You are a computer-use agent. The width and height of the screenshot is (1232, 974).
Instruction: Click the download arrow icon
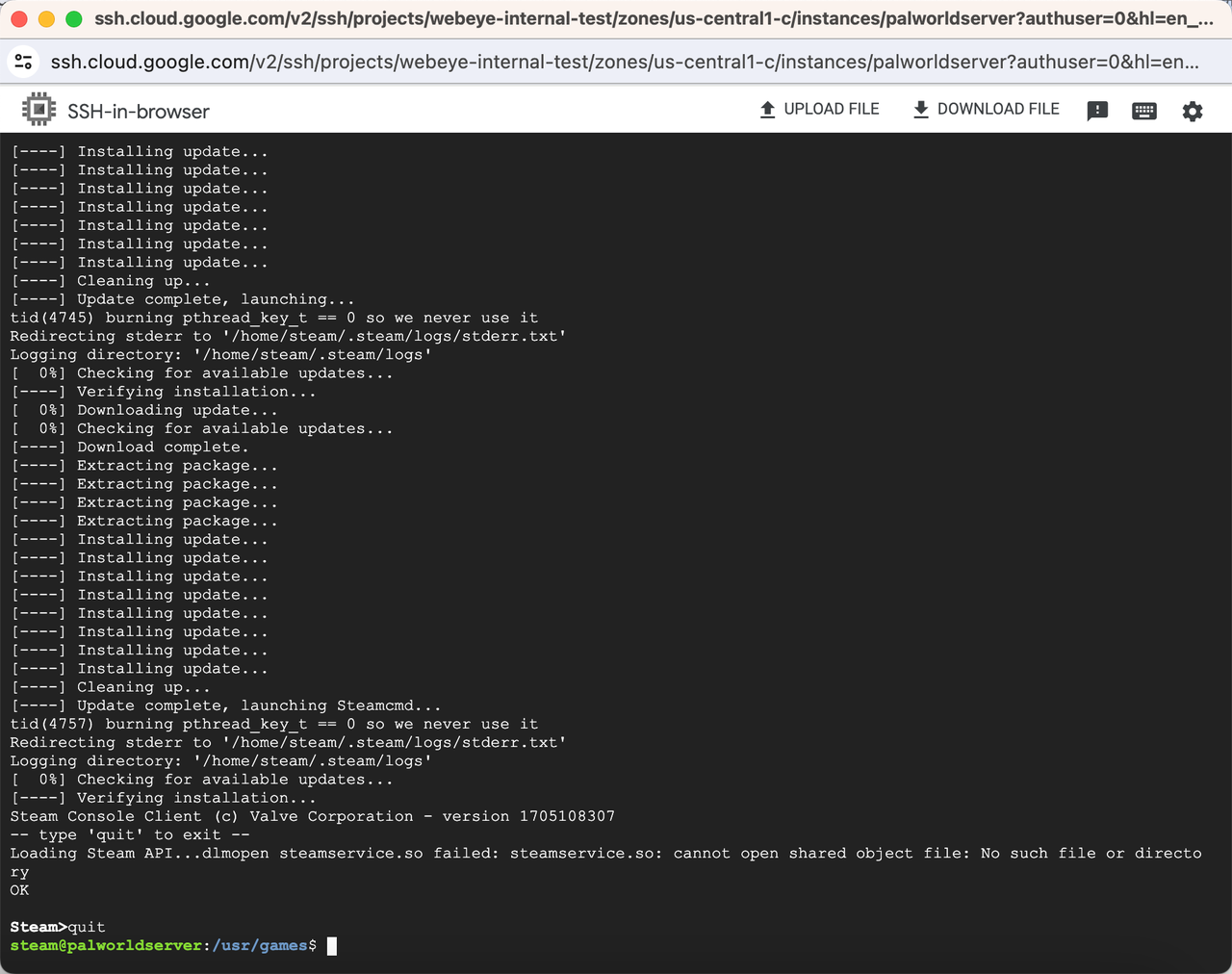click(x=920, y=110)
